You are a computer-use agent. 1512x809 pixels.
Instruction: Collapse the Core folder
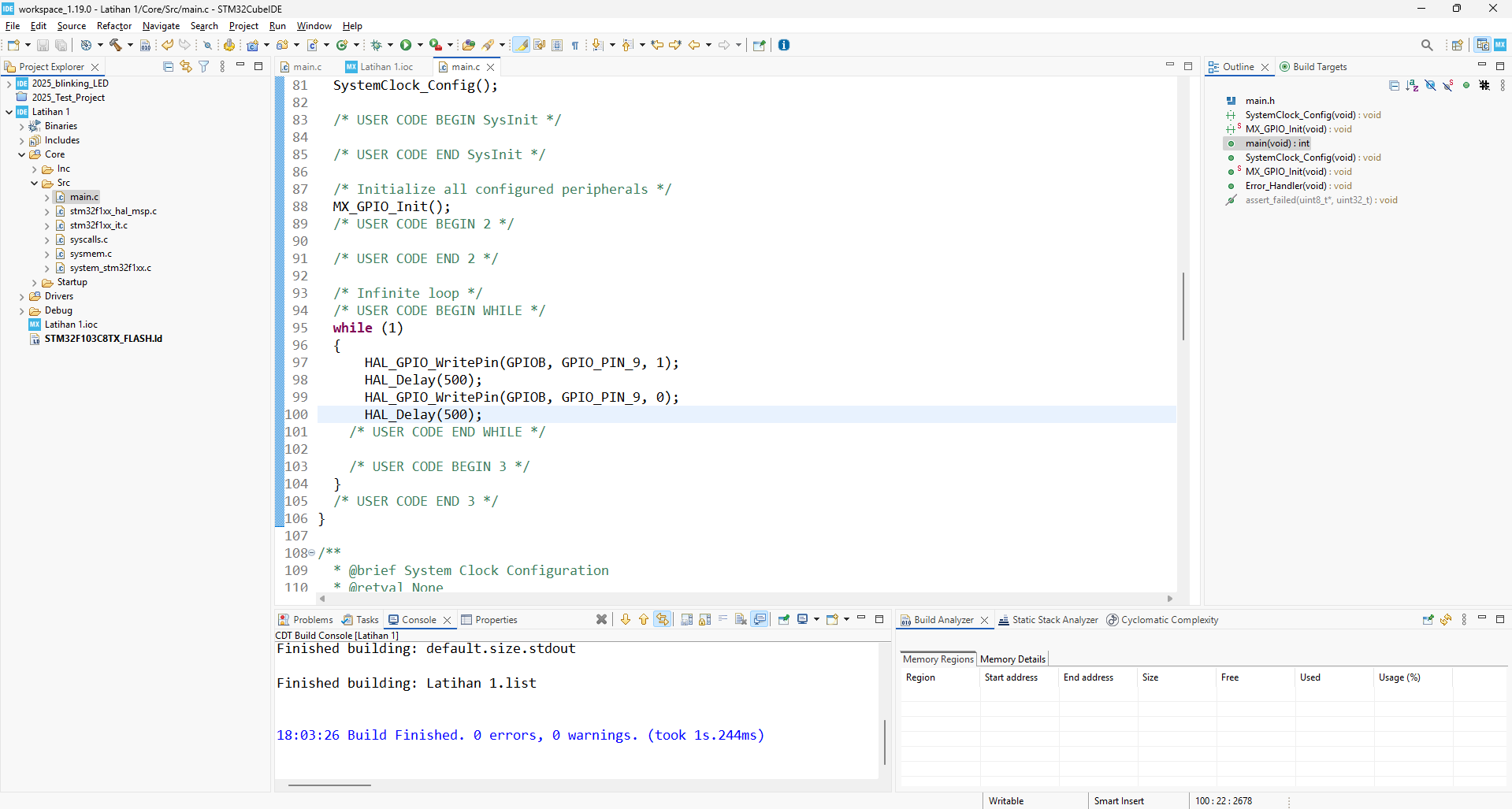(x=21, y=154)
